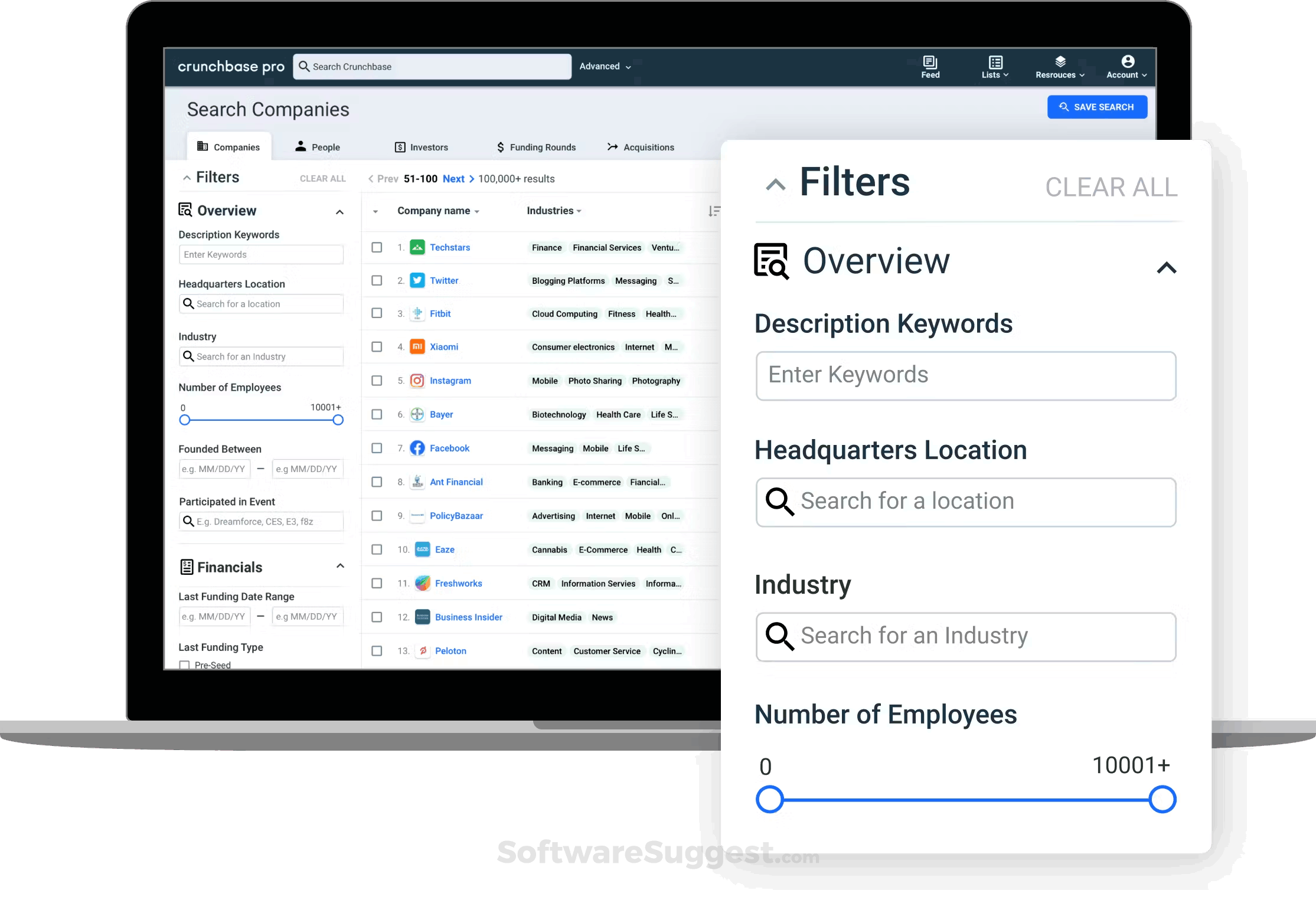Image resolution: width=1316 pixels, height=910 pixels.
Task: Tick the Pre-Seed funding type checkbox
Action: (x=185, y=665)
